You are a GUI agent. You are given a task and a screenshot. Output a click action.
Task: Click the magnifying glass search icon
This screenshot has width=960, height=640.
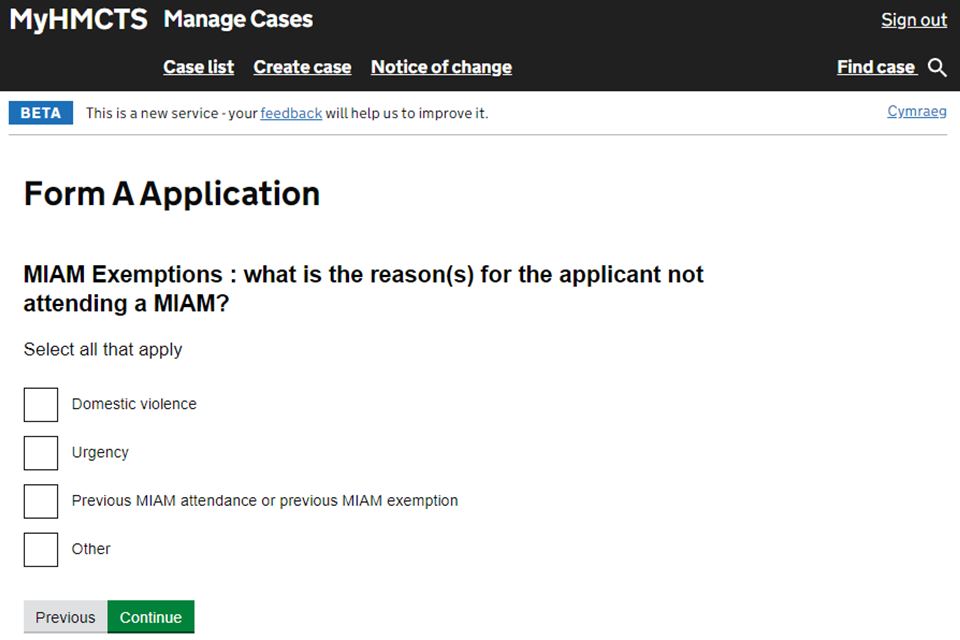click(x=937, y=67)
